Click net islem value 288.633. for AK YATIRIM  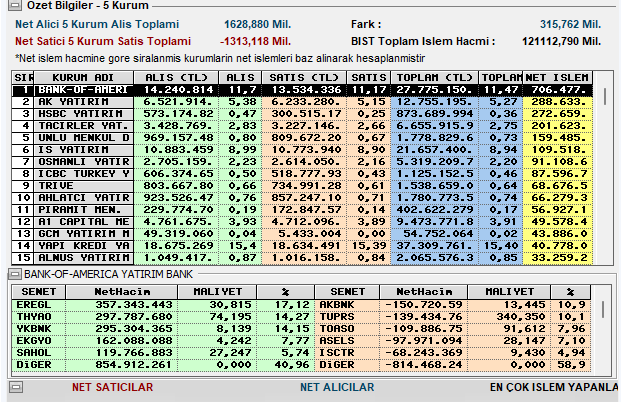pyautogui.click(x=558, y=102)
